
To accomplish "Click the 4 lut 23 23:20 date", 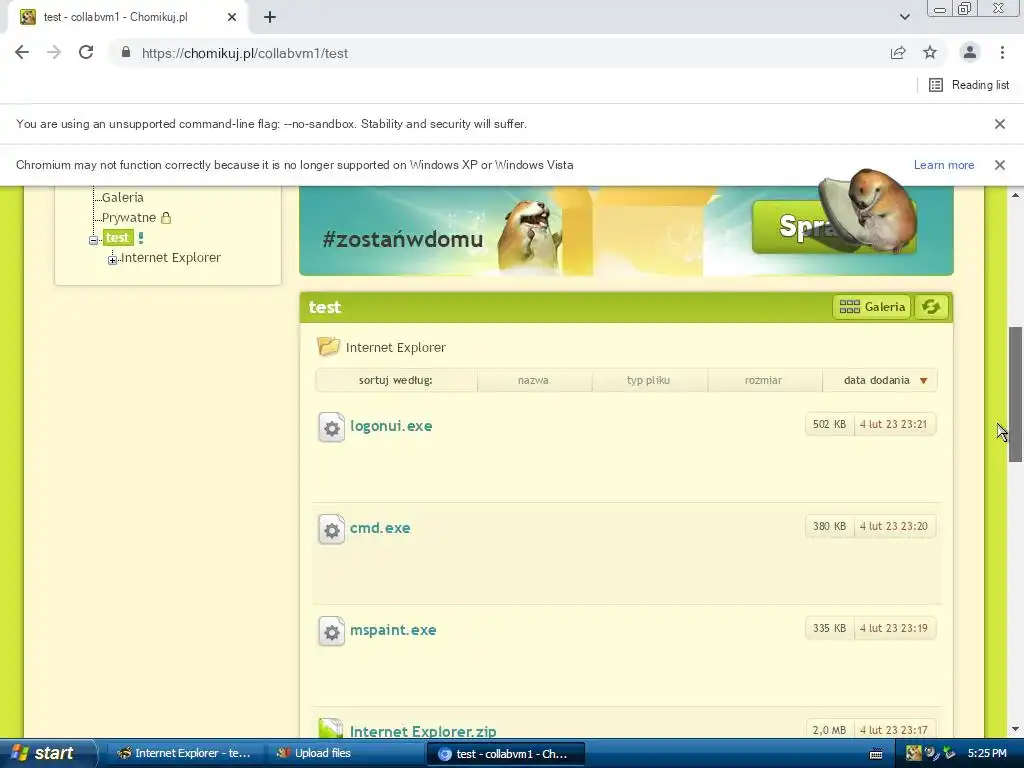I will click(x=893, y=526).
